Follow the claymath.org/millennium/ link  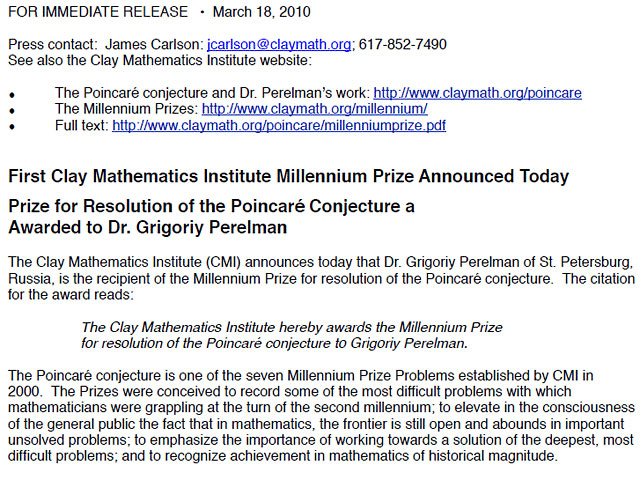(x=315, y=109)
